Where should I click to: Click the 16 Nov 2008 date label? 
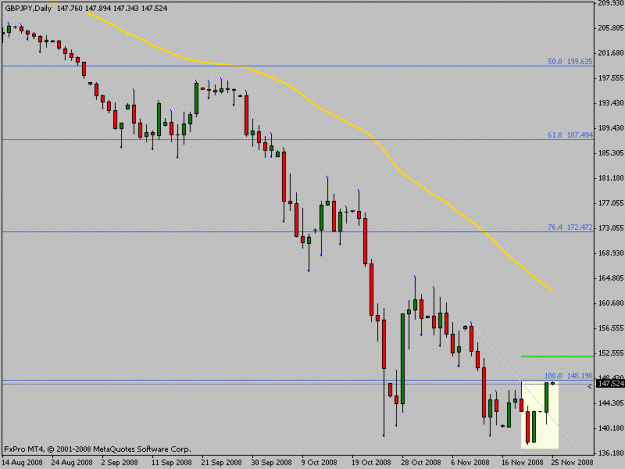[x=522, y=462]
